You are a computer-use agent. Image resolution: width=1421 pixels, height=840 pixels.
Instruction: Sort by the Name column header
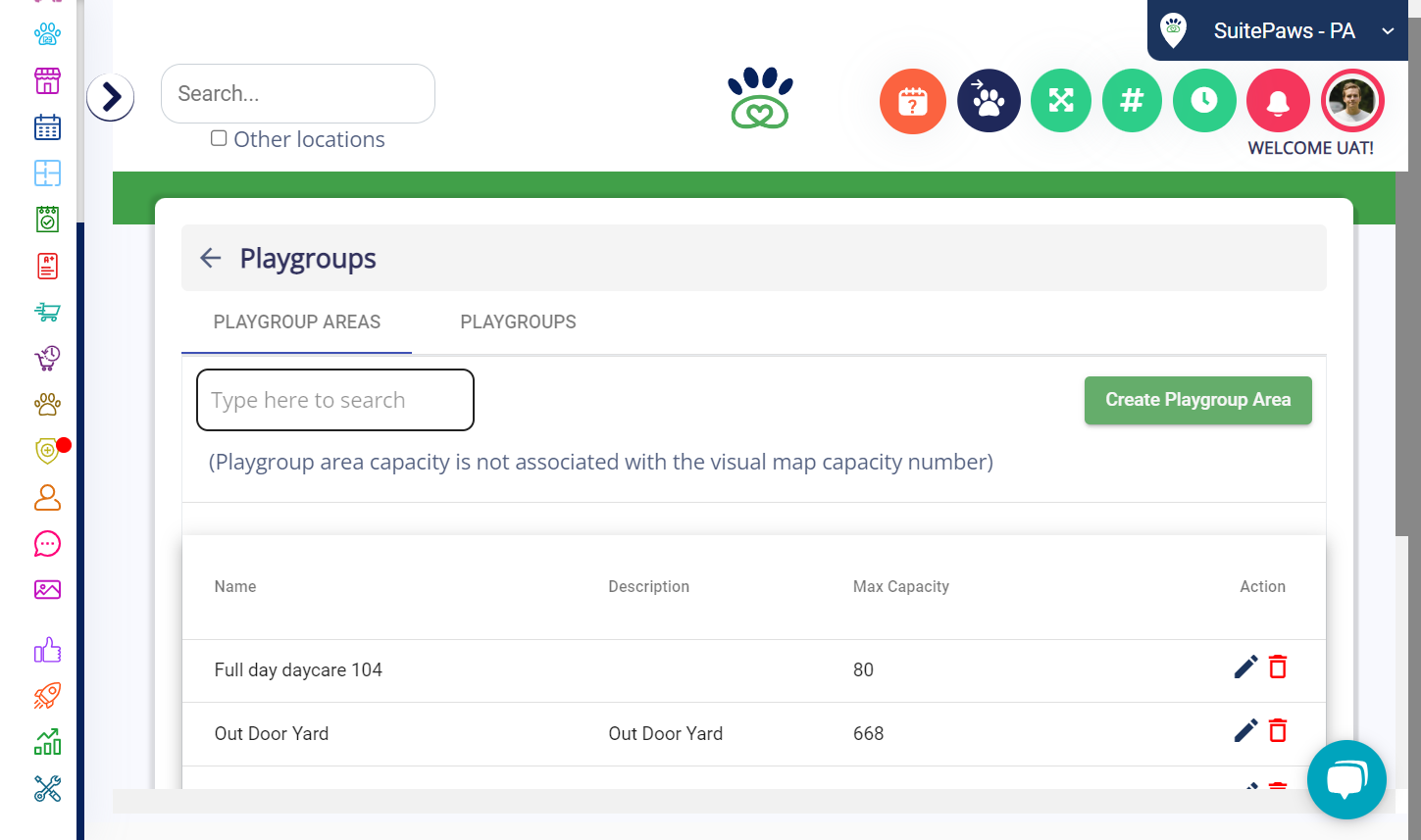tap(235, 587)
